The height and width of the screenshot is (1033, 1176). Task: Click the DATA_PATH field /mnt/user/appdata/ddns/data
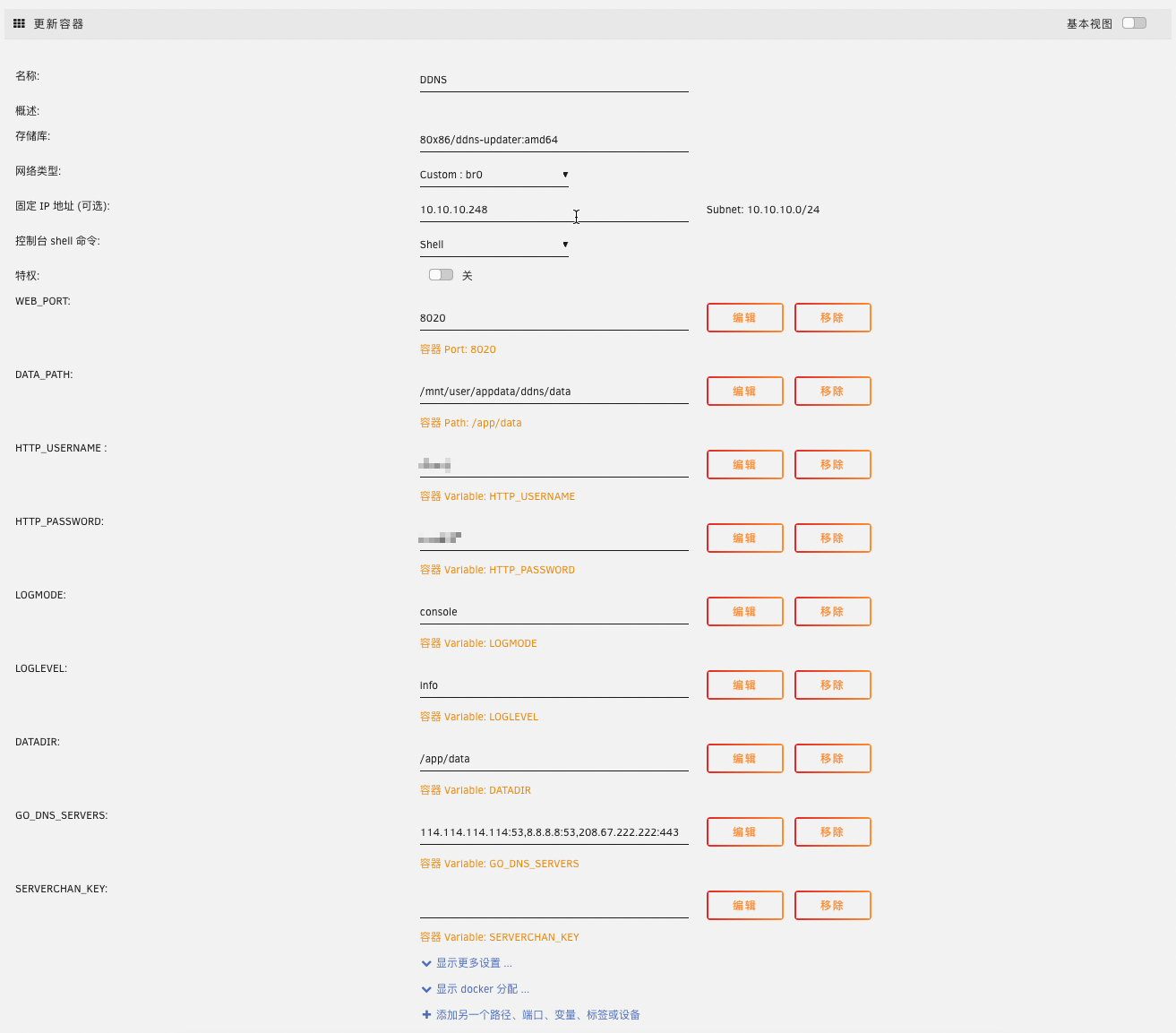click(554, 392)
